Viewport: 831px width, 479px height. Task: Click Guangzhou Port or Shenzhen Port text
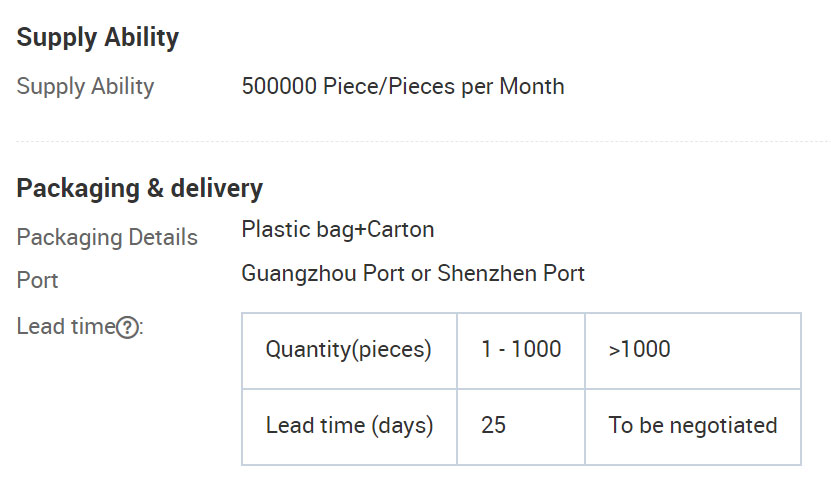[413, 274]
